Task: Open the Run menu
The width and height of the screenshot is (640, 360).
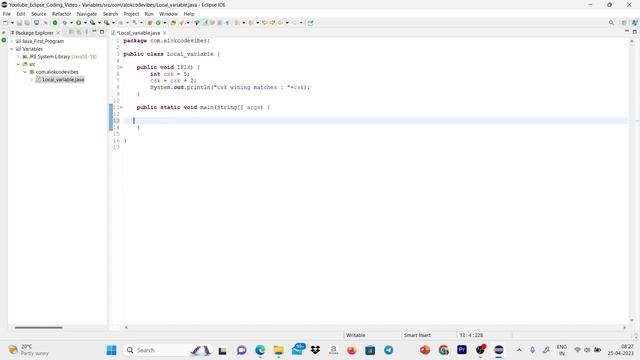Action: tap(149, 14)
